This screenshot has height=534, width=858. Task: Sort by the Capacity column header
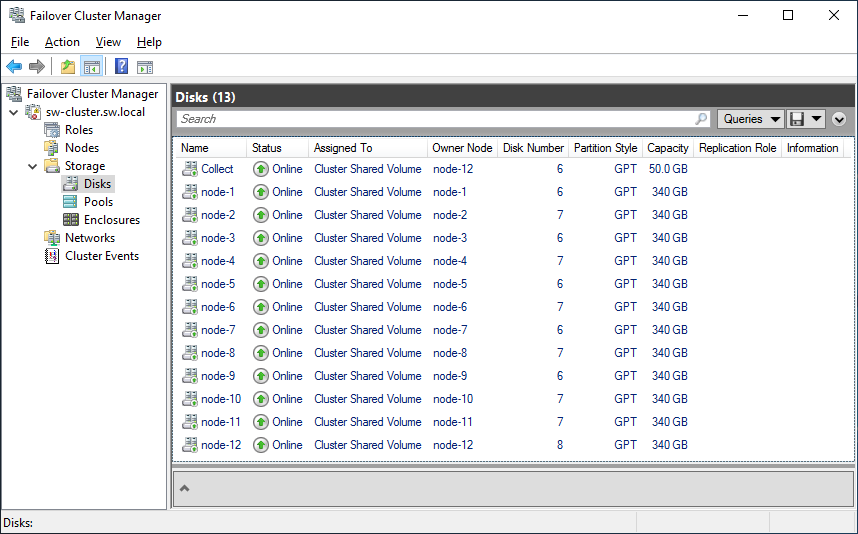[668, 148]
